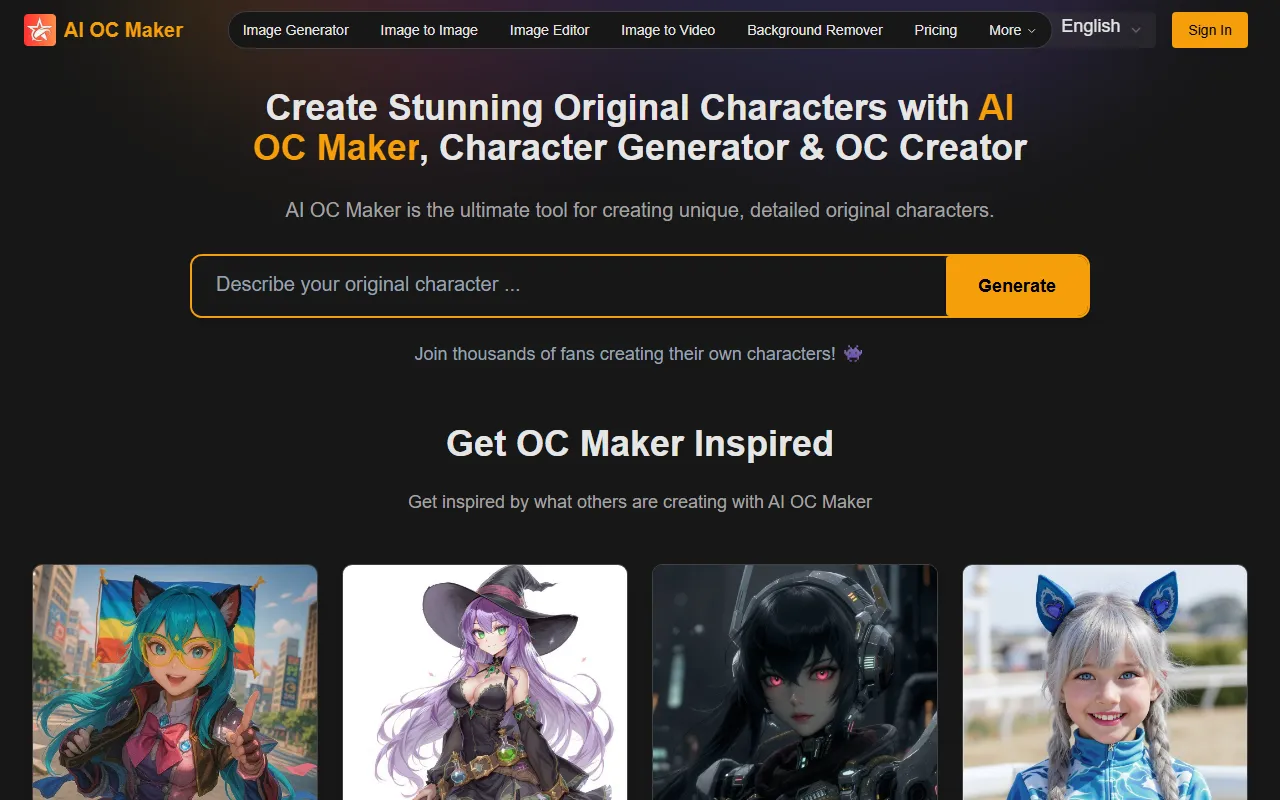Screen dimensions: 1280x800
Task: Open the Image Generator menu item
Action: tap(296, 30)
